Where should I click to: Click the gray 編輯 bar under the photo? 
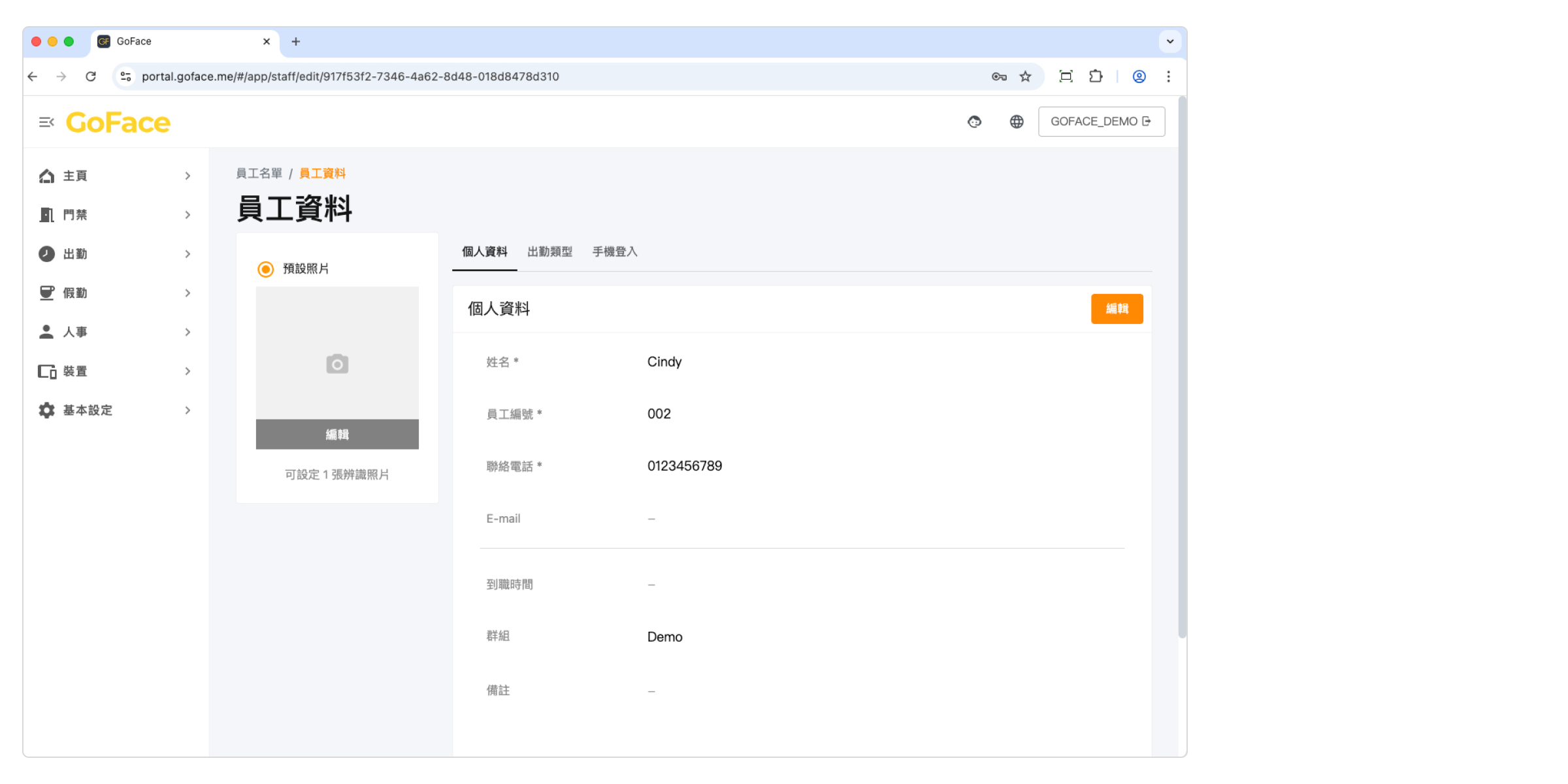(x=337, y=434)
